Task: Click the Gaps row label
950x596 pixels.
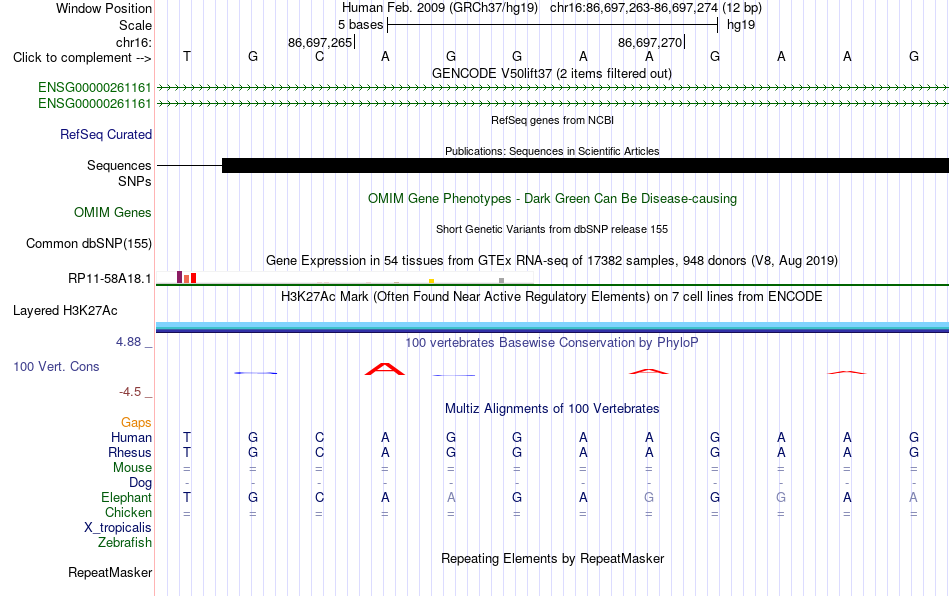Action: pos(136,422)
